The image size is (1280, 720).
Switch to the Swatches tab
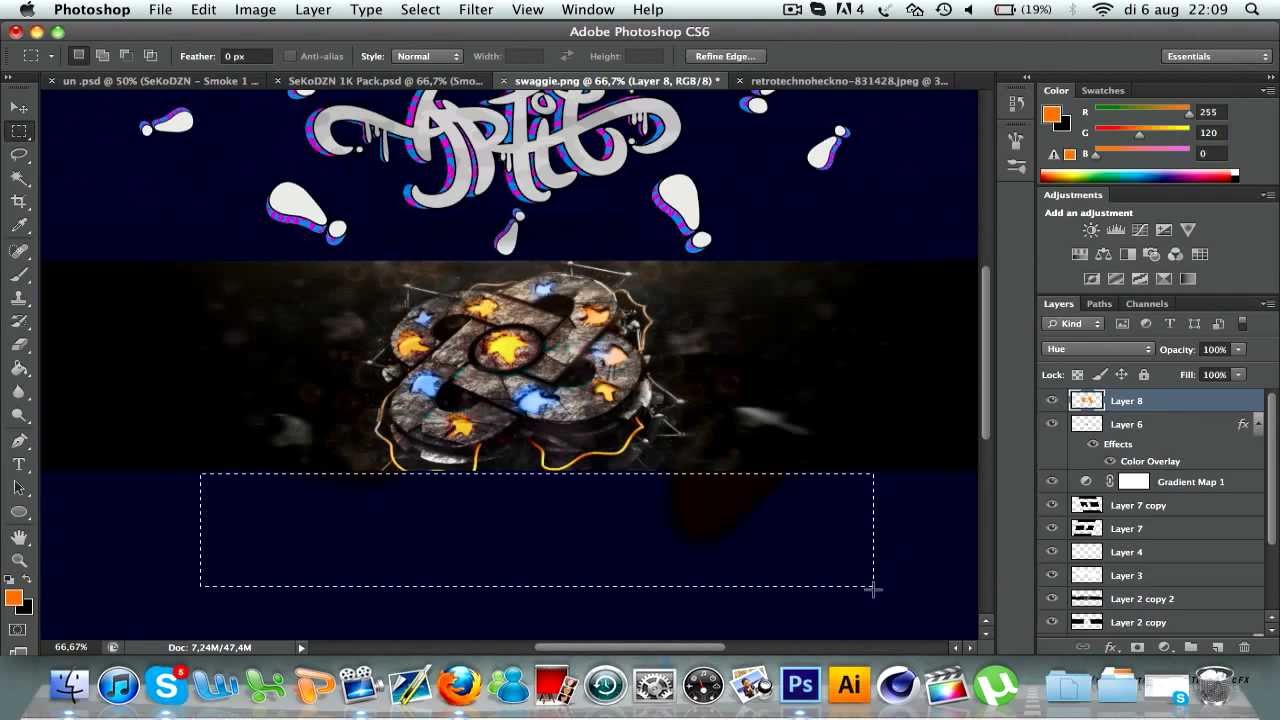point(1103,90)
